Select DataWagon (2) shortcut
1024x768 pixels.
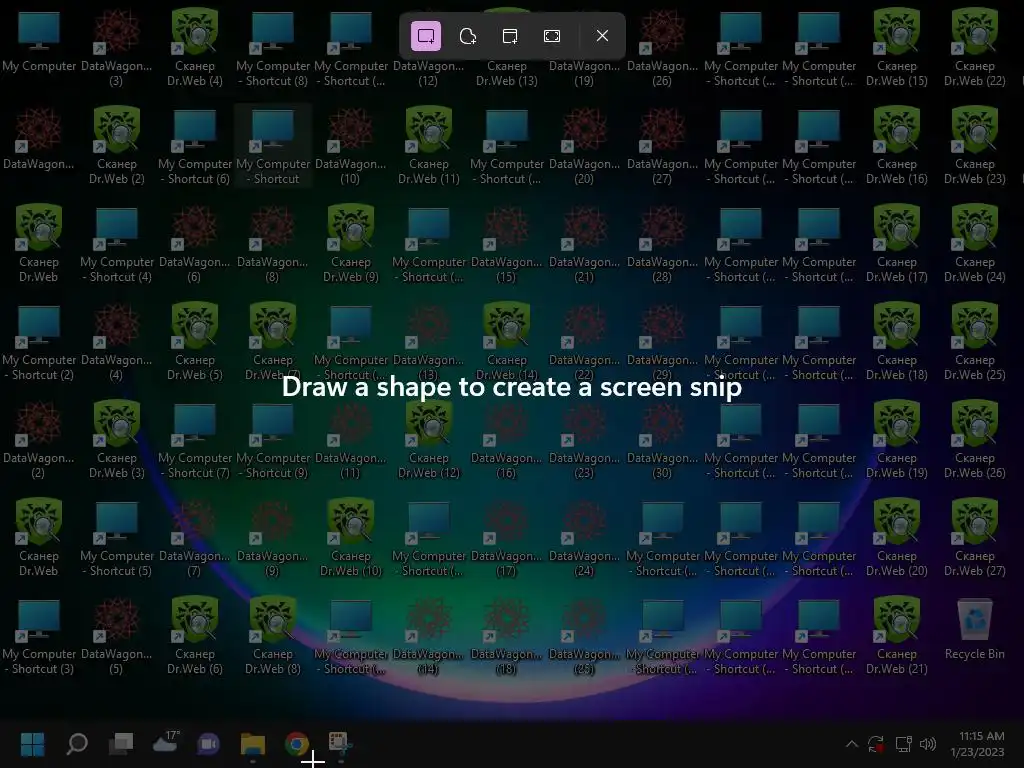pos(39,440)
